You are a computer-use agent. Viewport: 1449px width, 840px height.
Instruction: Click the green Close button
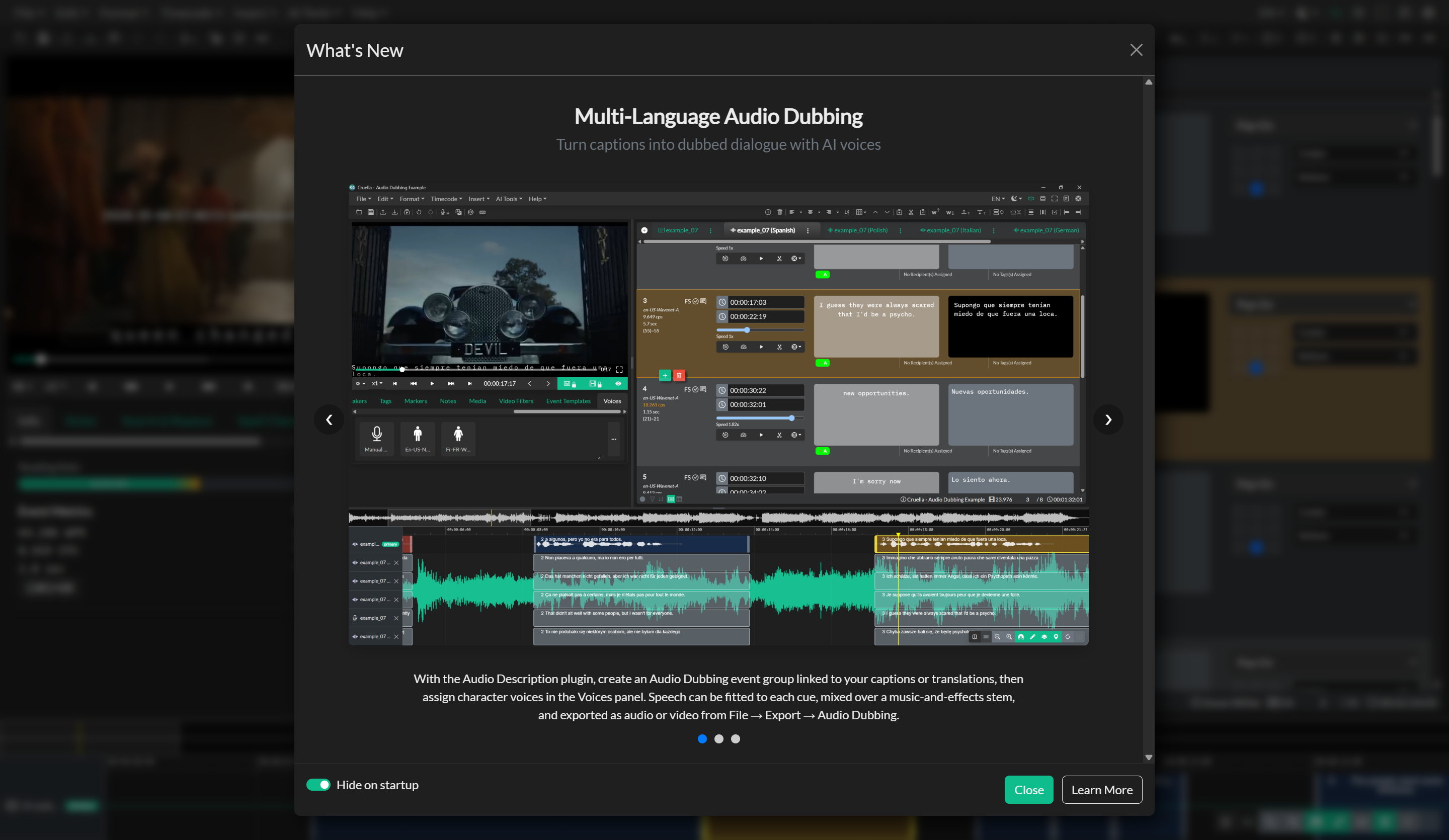click(1029, 789)
